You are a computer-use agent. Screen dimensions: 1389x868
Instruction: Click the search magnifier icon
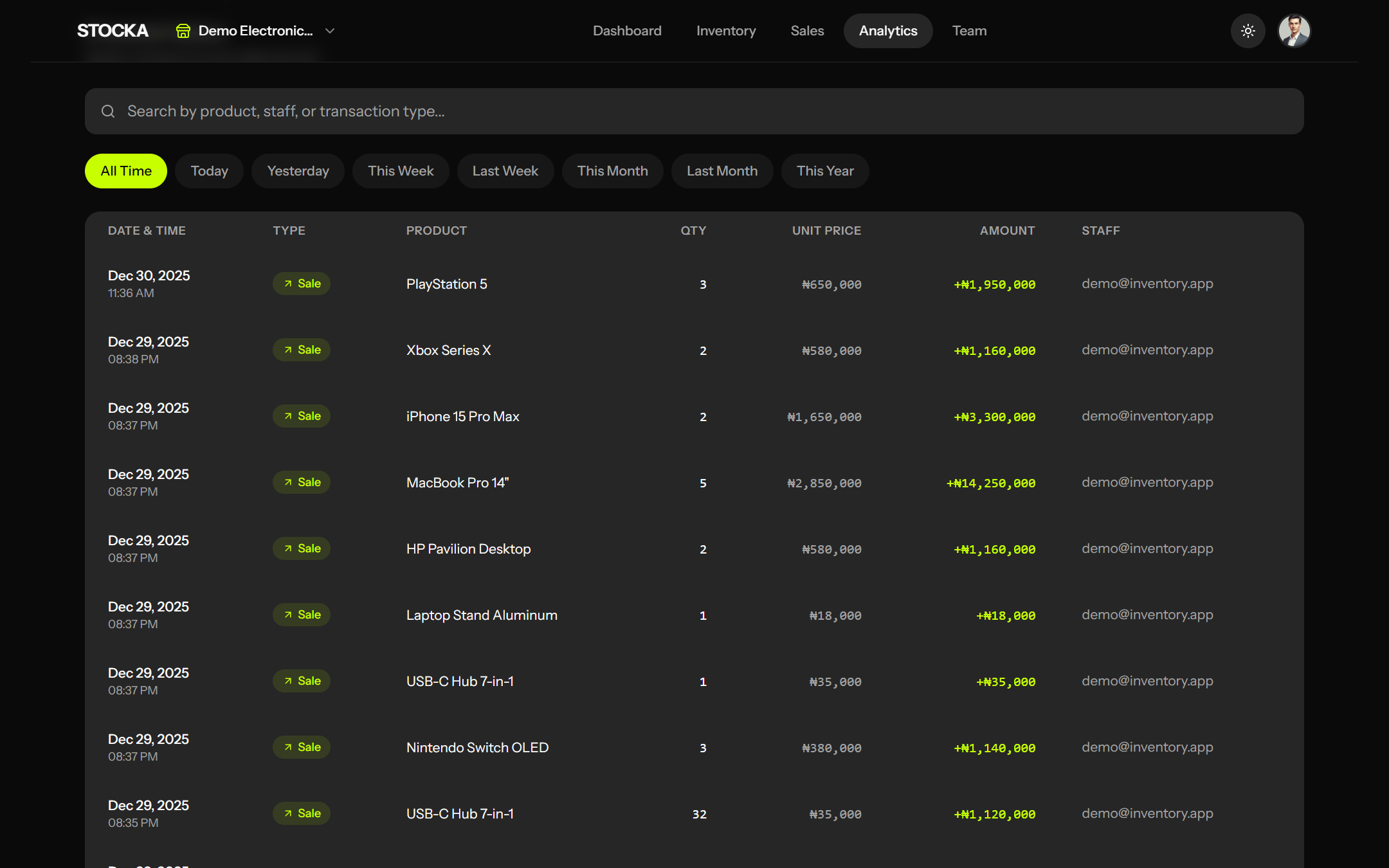tap(108, 111)
